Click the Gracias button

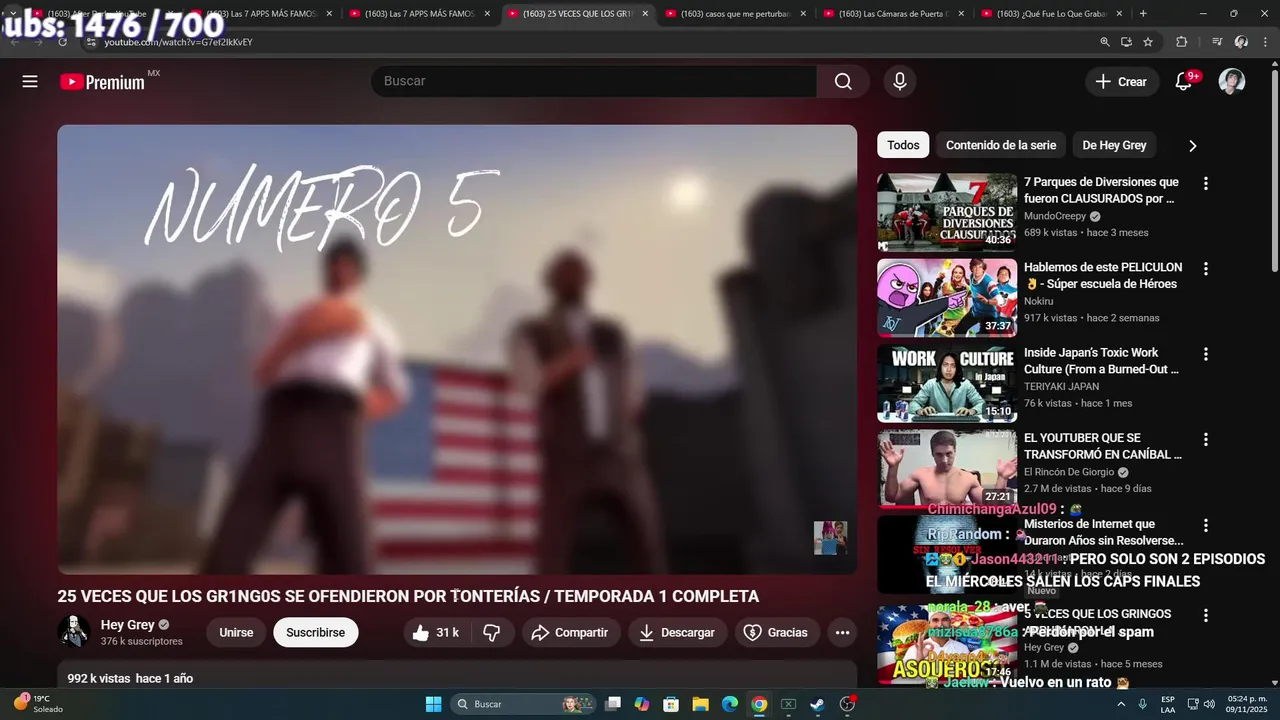777,632
